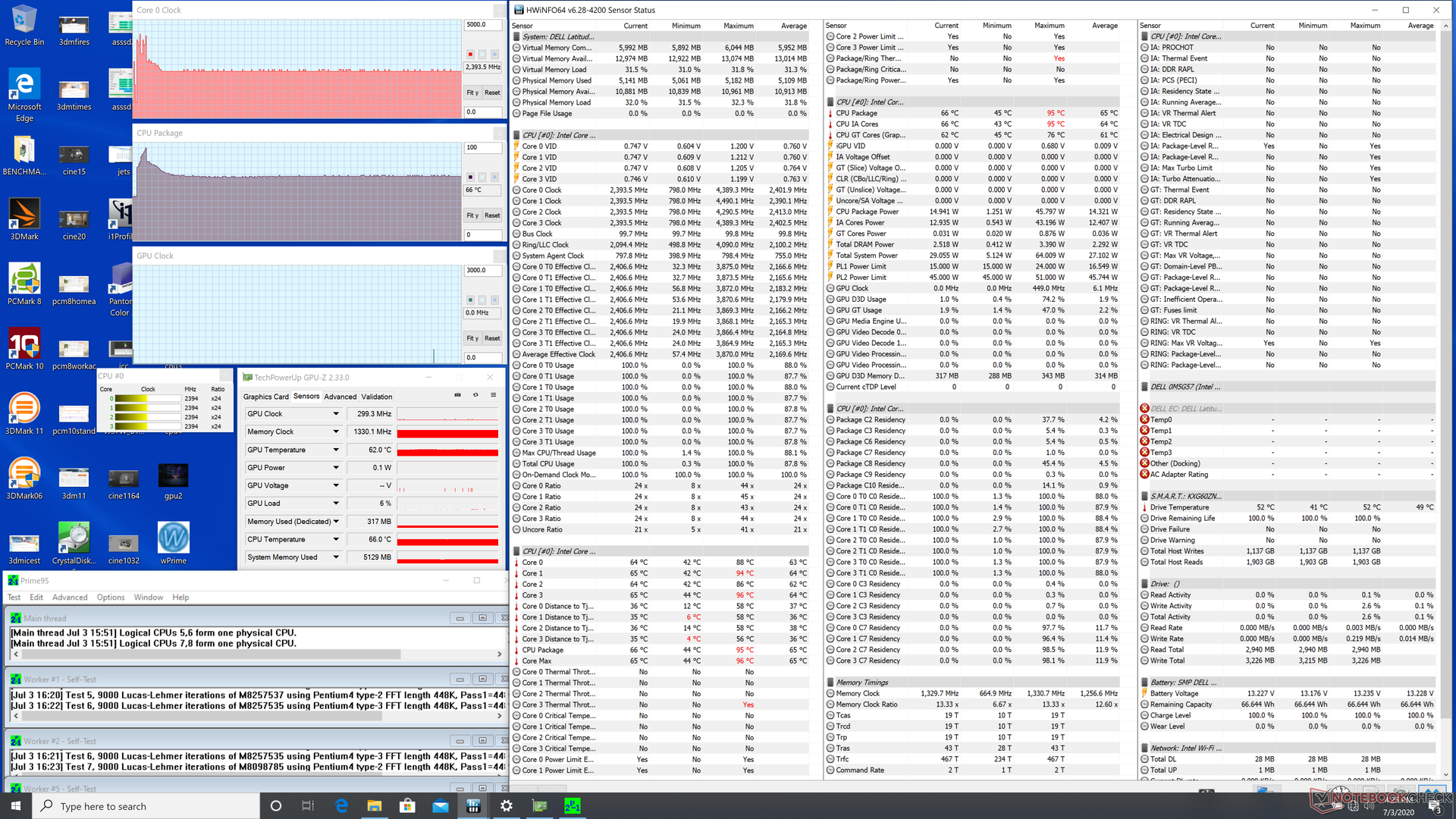Select the PCMark 10 desktop shortcut
The width and height of the screenshot is (1456, 819).
pyautogui.click(x=24, y=349)
